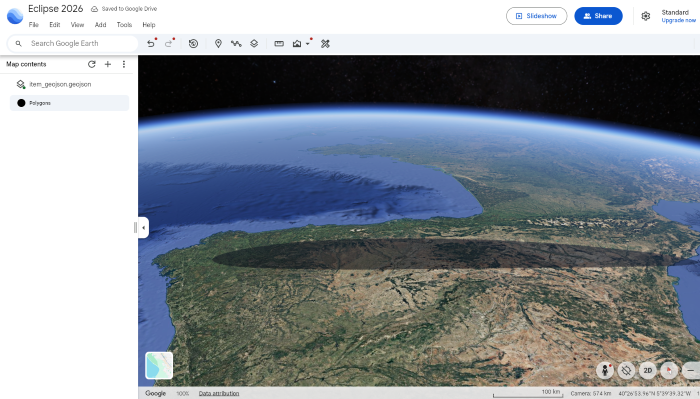Click the Map contents heading
The width and height of the screenshot is (700, 399).
[26, 64]
